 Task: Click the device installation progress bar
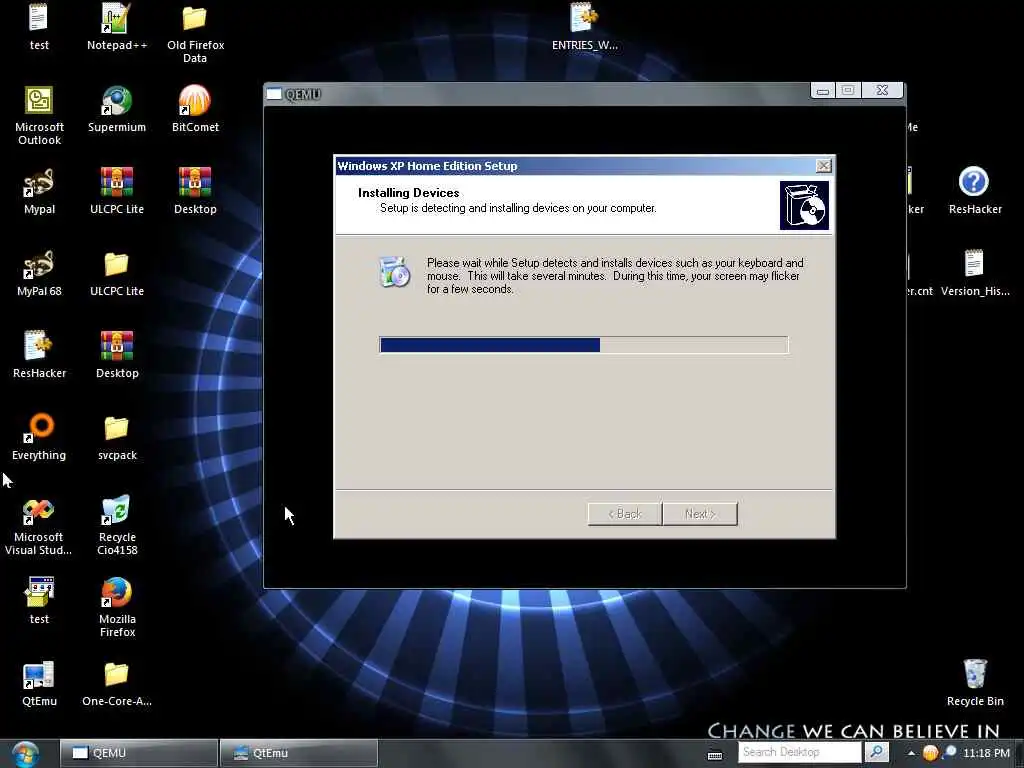click(x=584, y=345)
